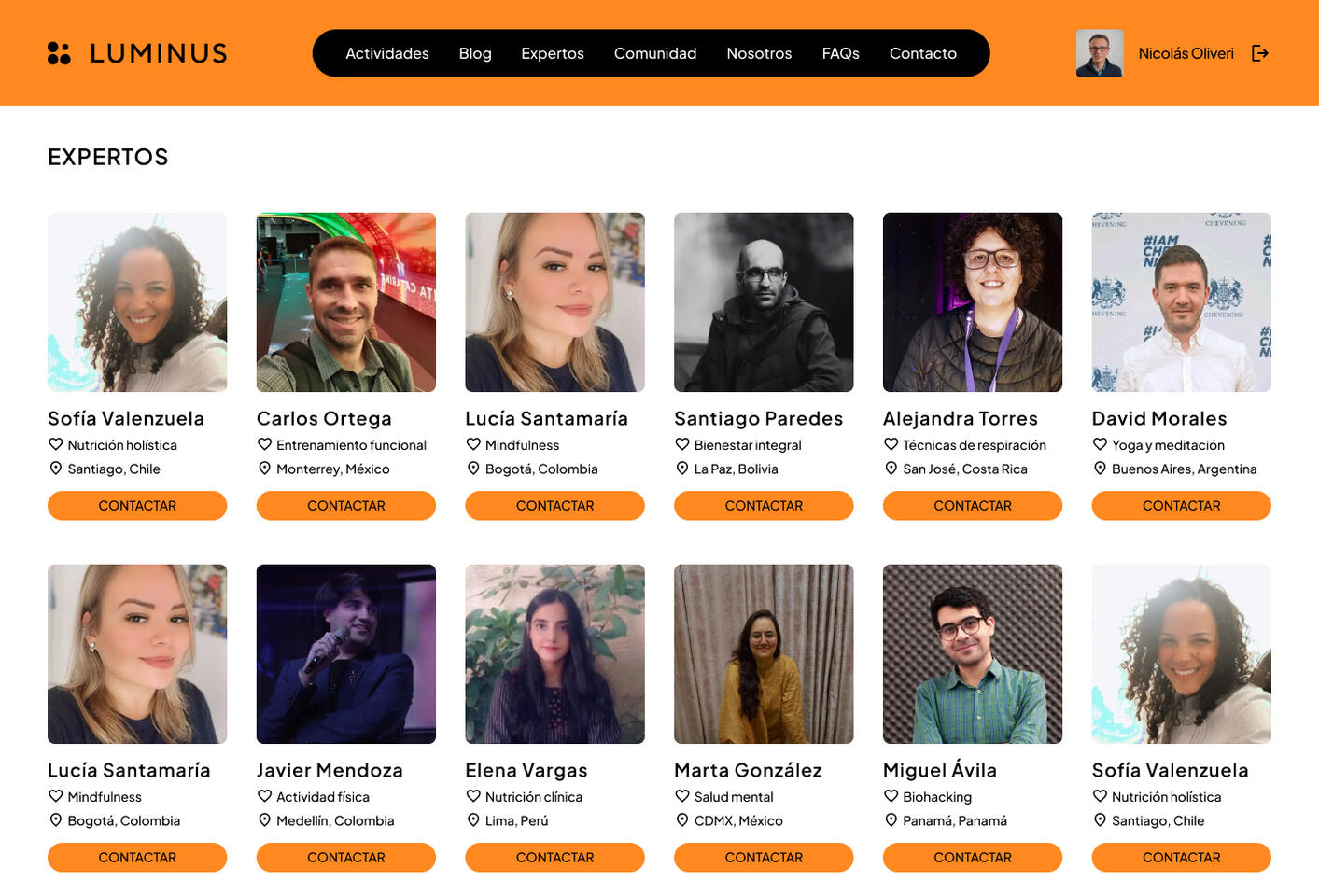Click Nicolás Oliveri's profile avatar
1319x896 pixels.
[1100, 53]
